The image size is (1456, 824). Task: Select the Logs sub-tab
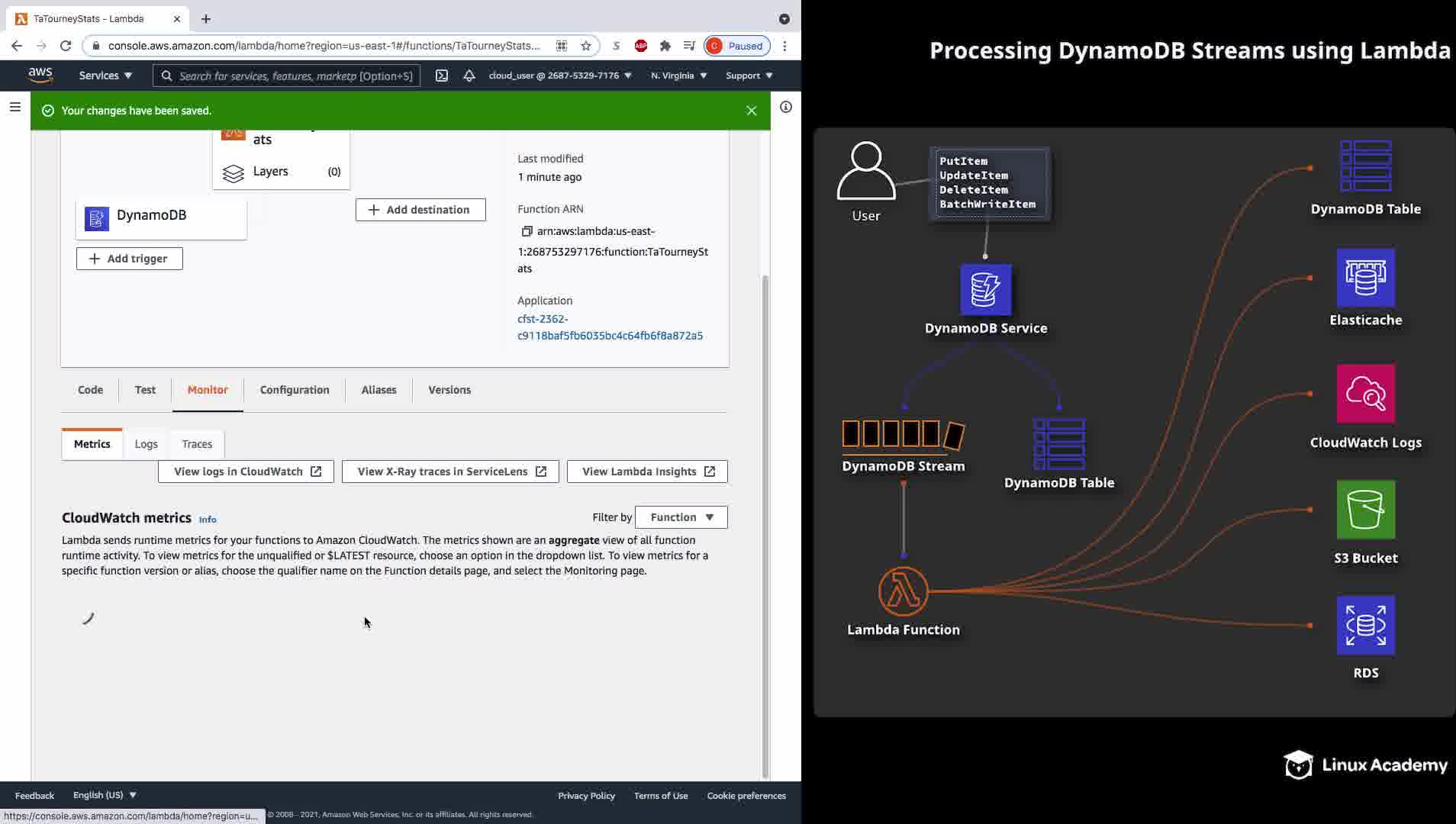click(x=146, y=444)
